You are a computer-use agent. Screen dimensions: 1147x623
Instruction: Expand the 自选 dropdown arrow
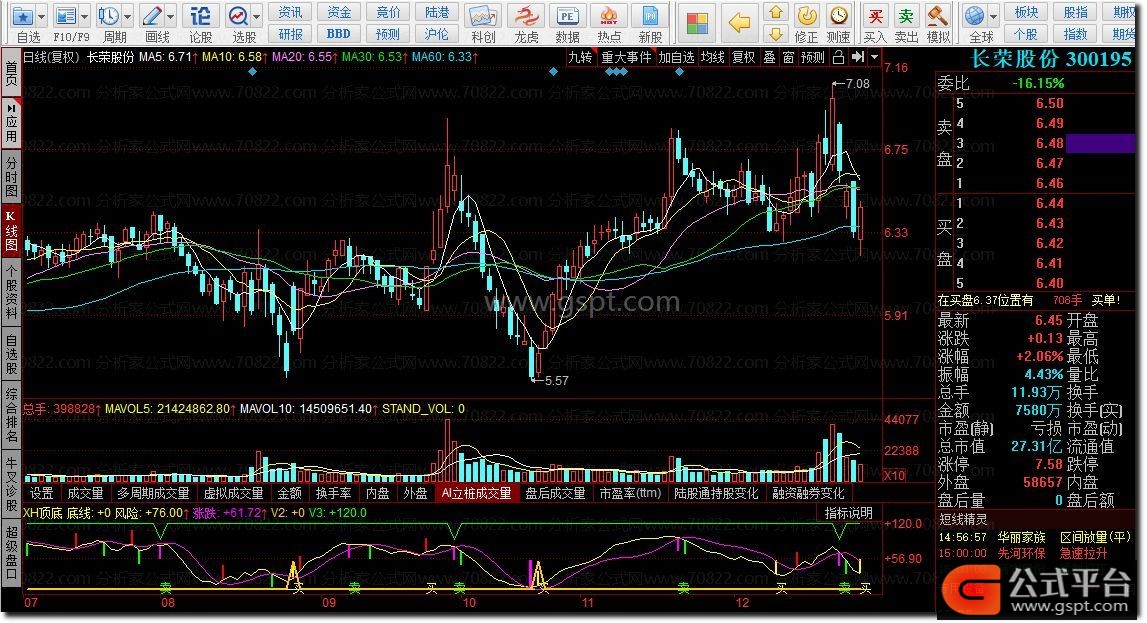[x=41, y=17]
